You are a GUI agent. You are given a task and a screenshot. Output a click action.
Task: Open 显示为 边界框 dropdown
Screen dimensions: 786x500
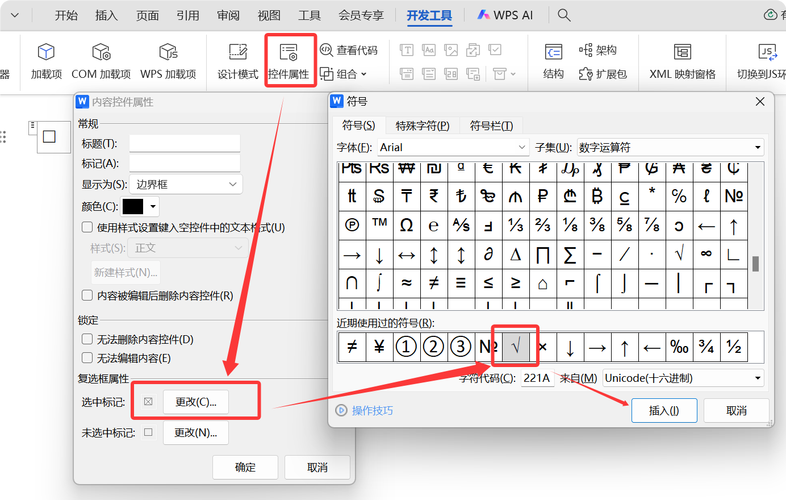tap(185, 184)
